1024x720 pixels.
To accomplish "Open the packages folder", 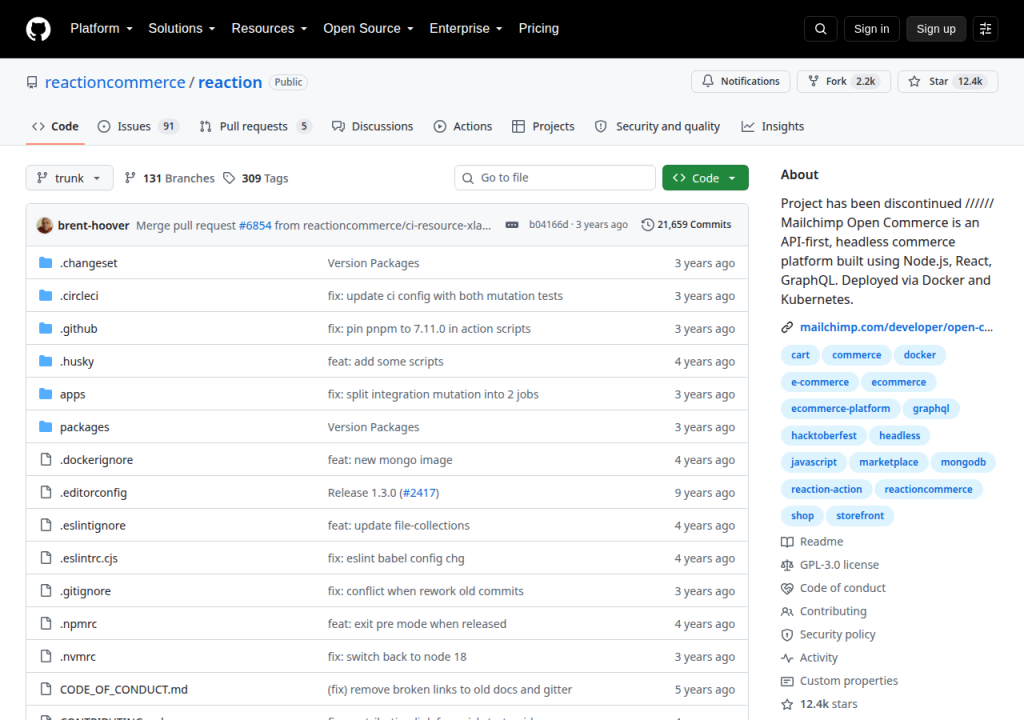I will [84, 427].
